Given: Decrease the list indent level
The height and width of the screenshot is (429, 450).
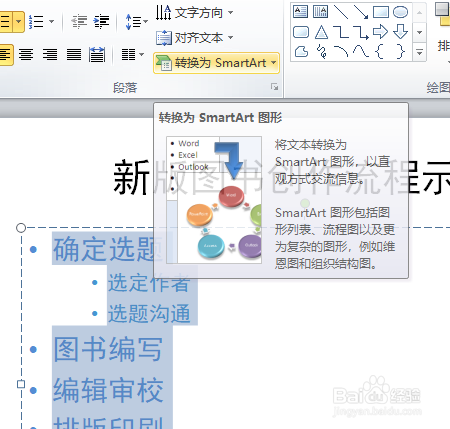Looking at the screenshot, I should 79,22.
